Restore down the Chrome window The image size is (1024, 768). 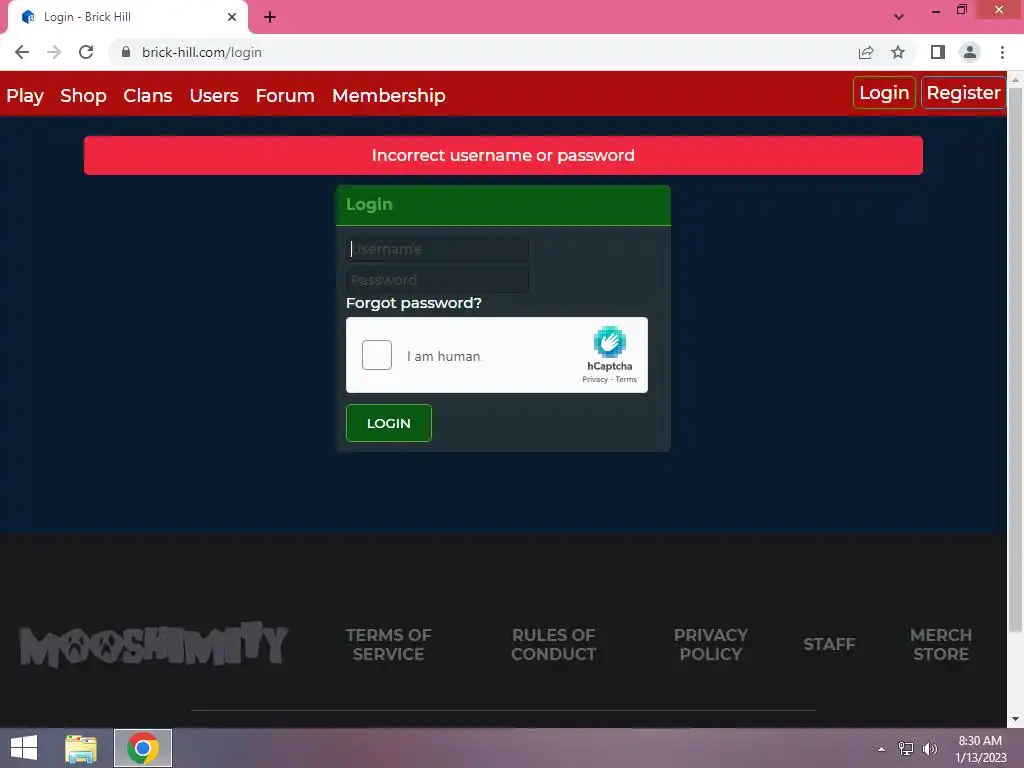click(x=961, y=10)
